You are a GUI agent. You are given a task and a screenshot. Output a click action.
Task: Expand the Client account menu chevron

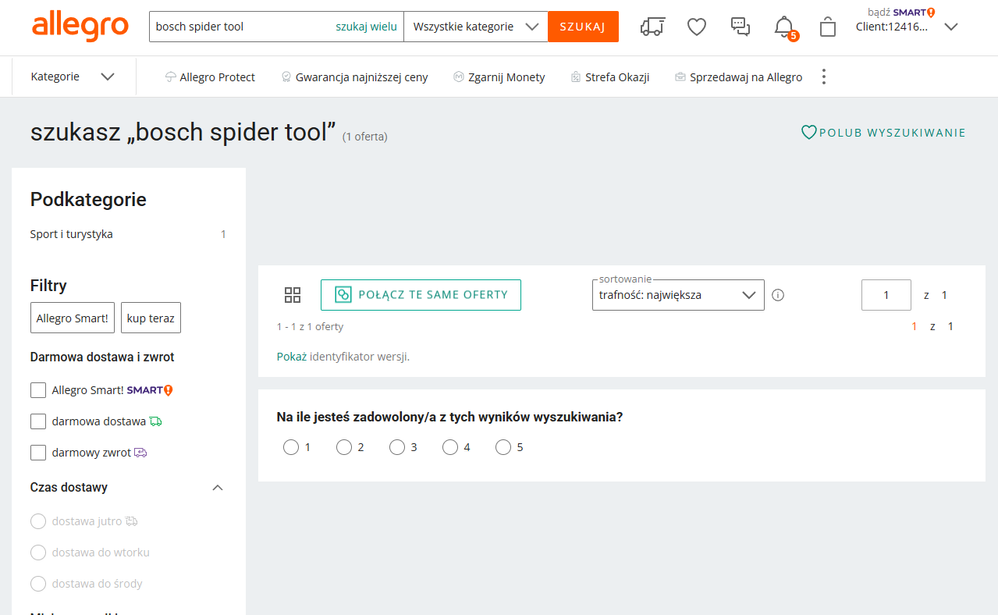coord(951,27)
